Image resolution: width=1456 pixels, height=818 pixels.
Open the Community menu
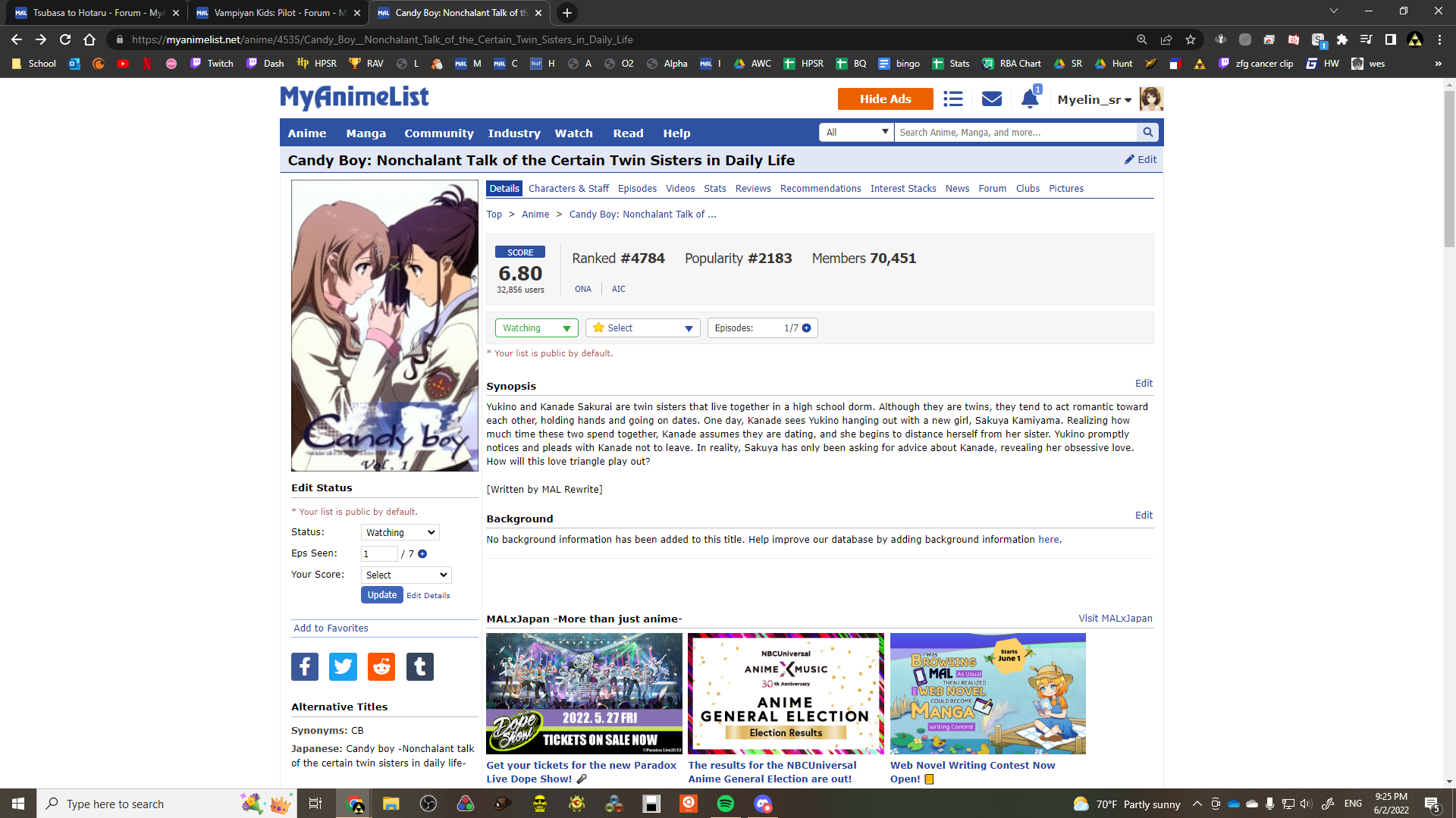439,133
